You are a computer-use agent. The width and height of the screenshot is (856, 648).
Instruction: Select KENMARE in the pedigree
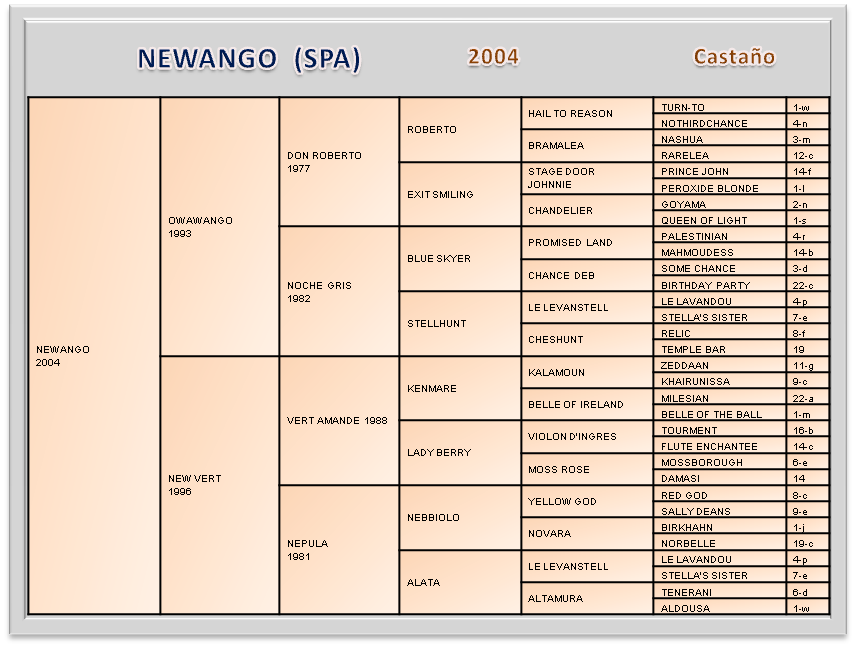click(460, 388)
